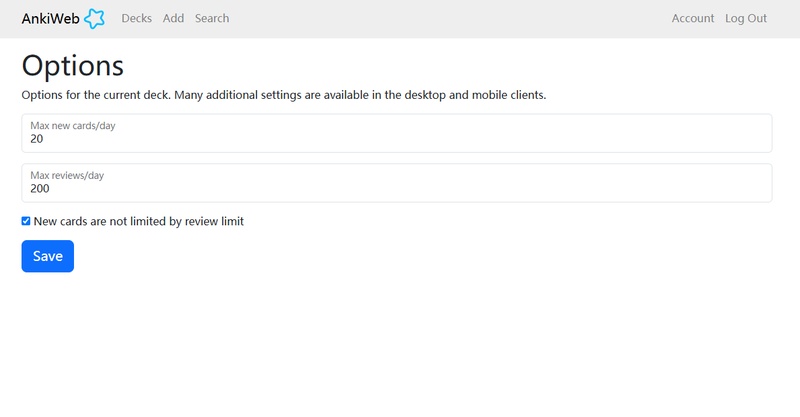Go to the Decks page
This screenshot has width=800, height=417.
coord(136,18)
